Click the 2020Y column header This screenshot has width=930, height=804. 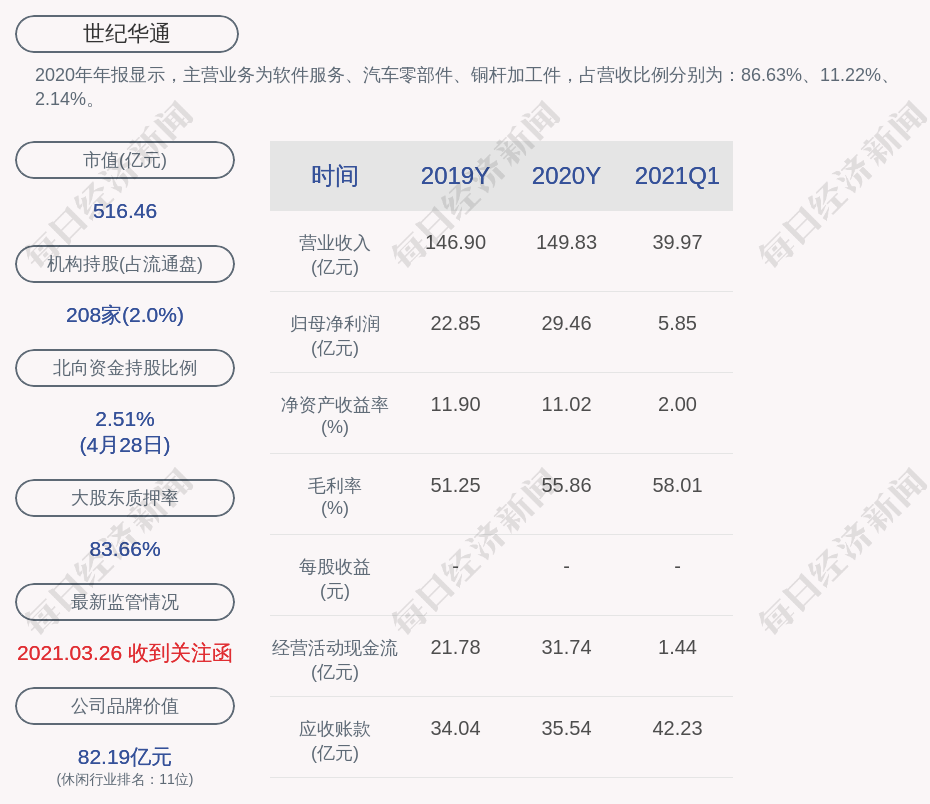click(566, 176)
